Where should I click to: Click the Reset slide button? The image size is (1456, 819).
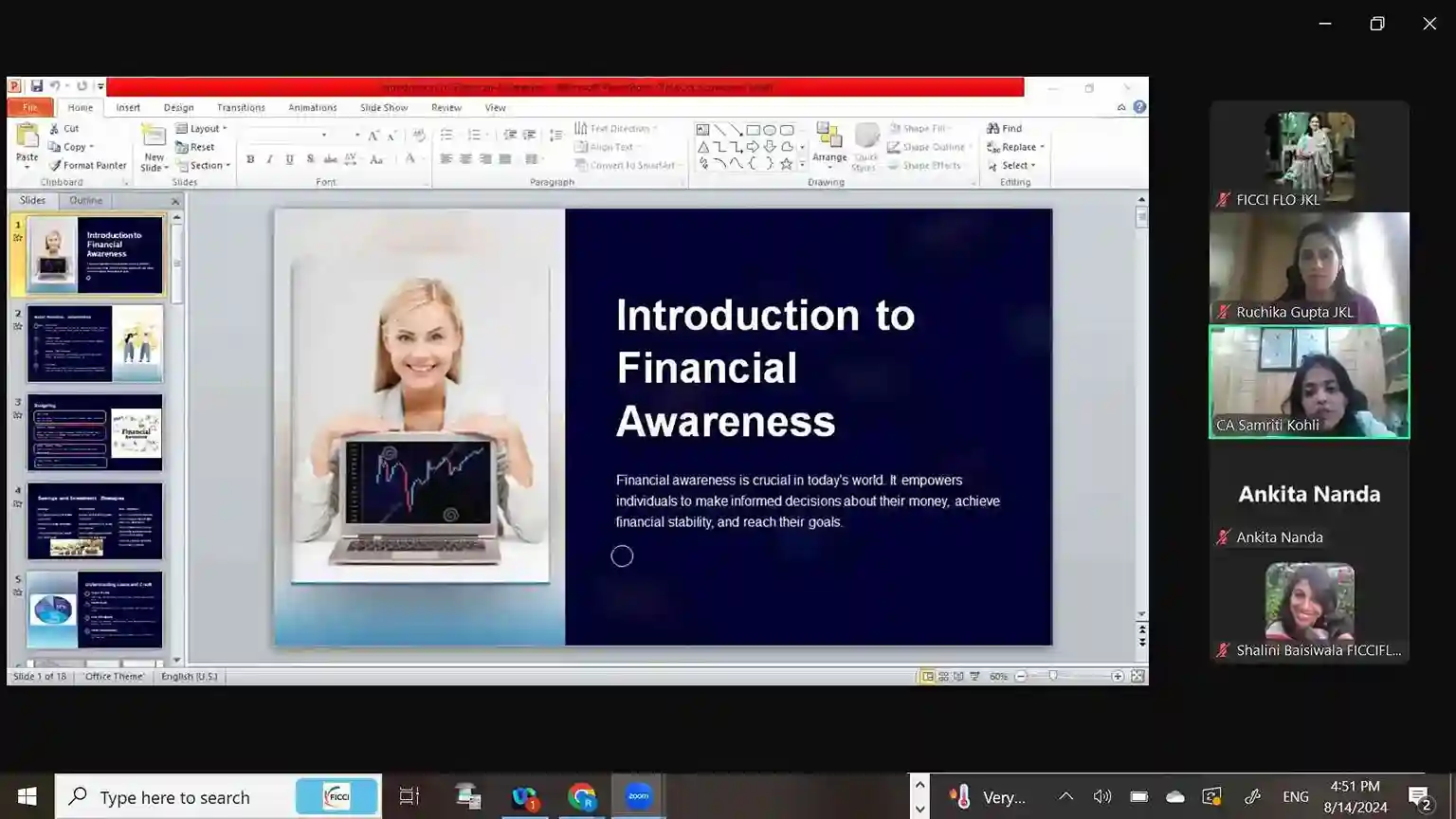pos(195,148)
